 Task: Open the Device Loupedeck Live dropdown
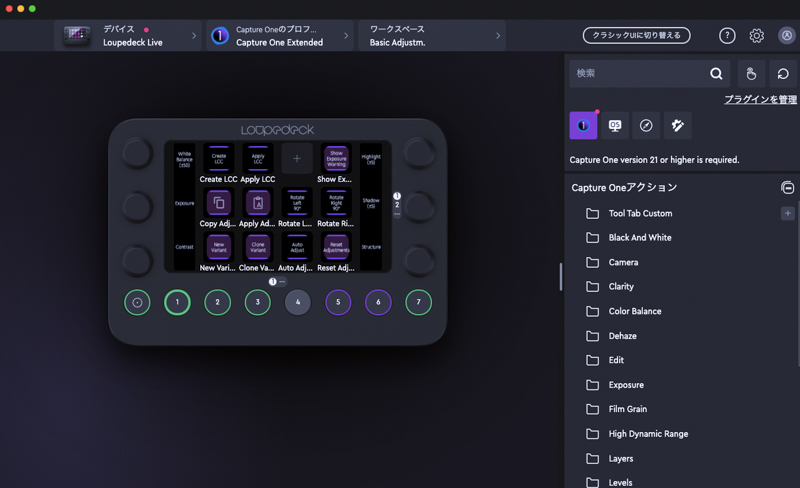[x=128, y=36]
